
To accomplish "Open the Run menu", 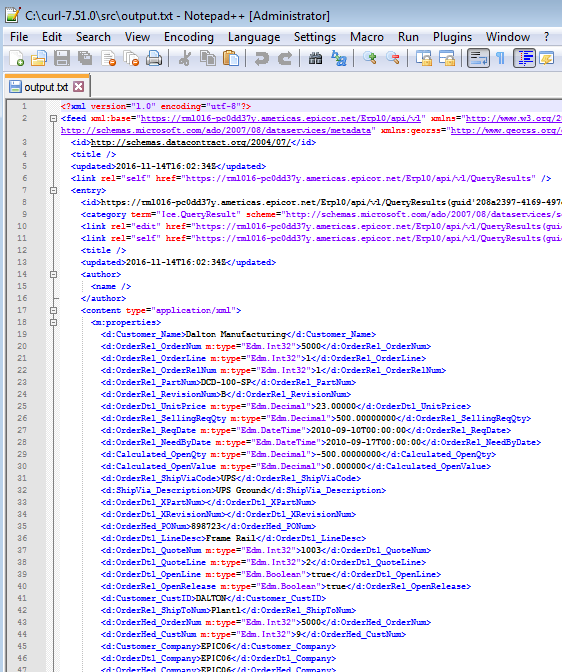I will click(x=408, y=37).
